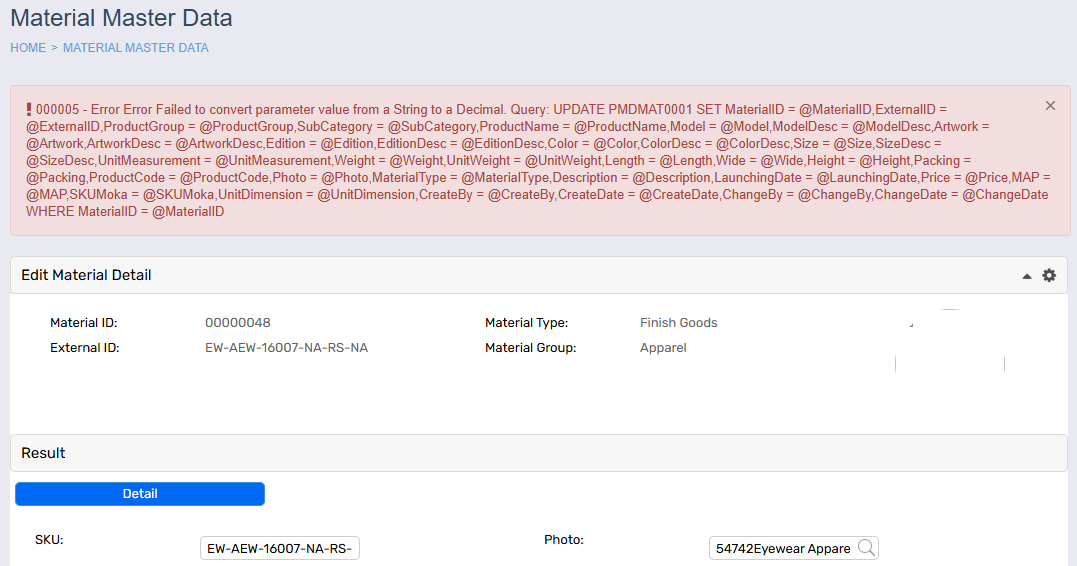Viewport: 1077px width, 566px height.
Task: Go to HOME in the breadcrumb
Action: coord(28,48)
